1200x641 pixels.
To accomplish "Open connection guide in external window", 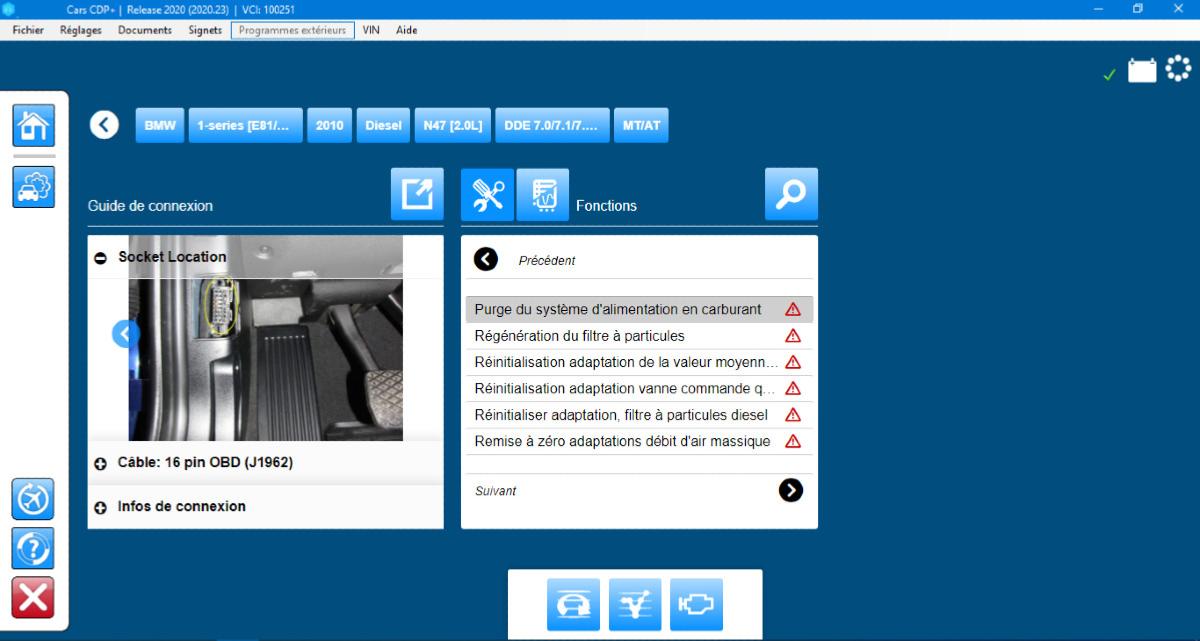I will pyautogui.click(x=417, y=194).
